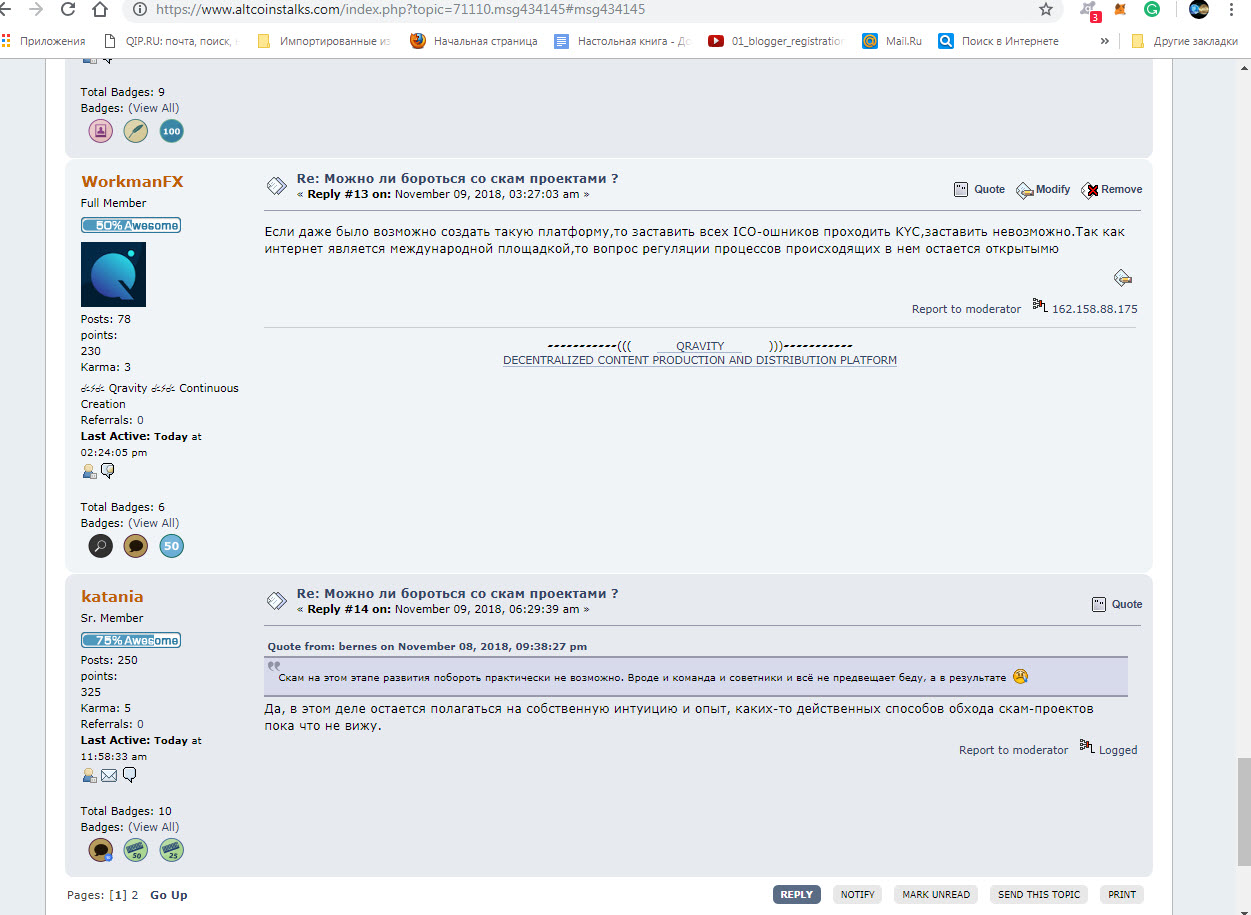Open the Приложения apps shortcut
Screen dimensions: 1251x915
pos(44,41)
